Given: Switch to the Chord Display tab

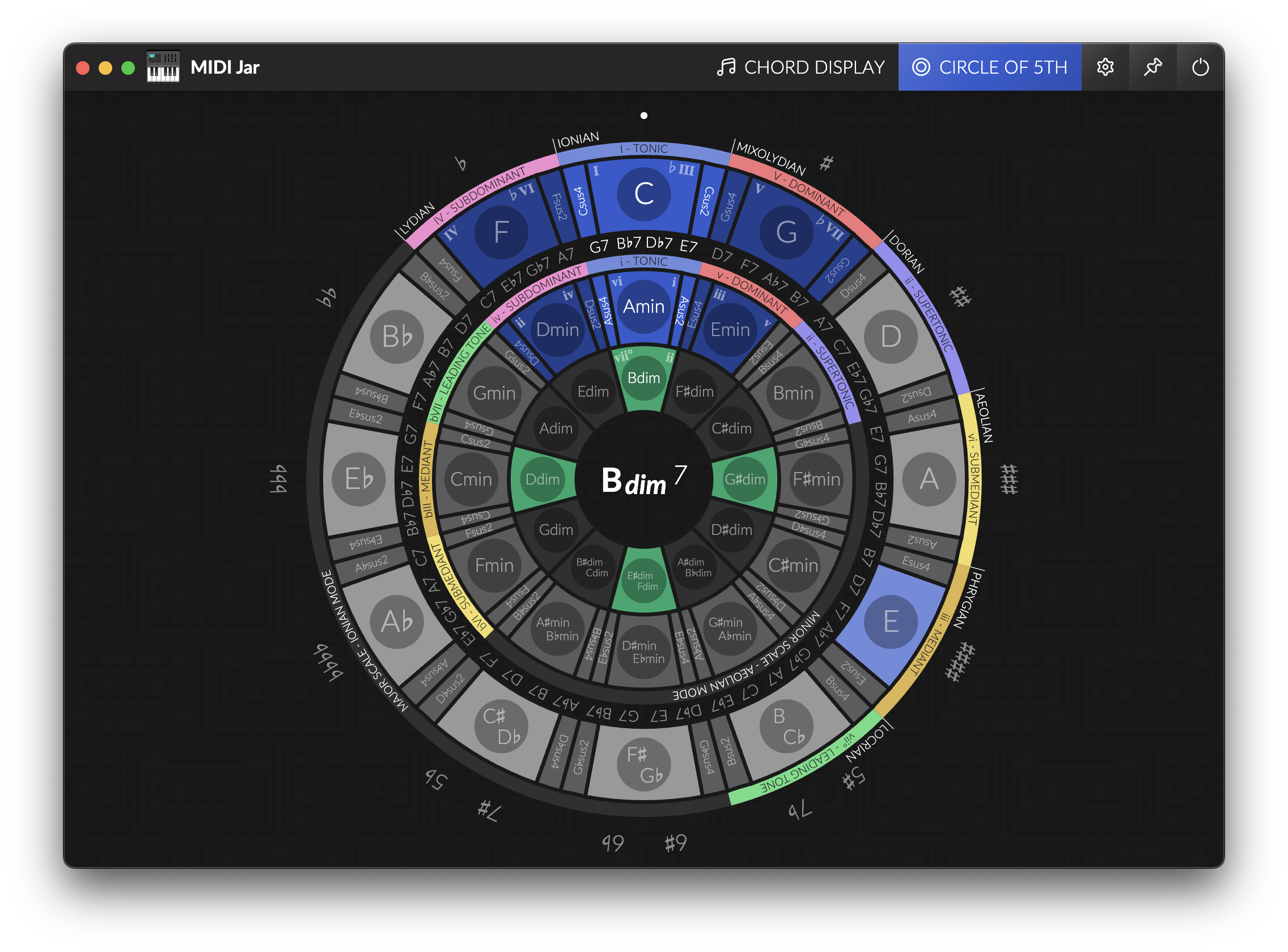Looking at the screenshot, I should [801, 67].
